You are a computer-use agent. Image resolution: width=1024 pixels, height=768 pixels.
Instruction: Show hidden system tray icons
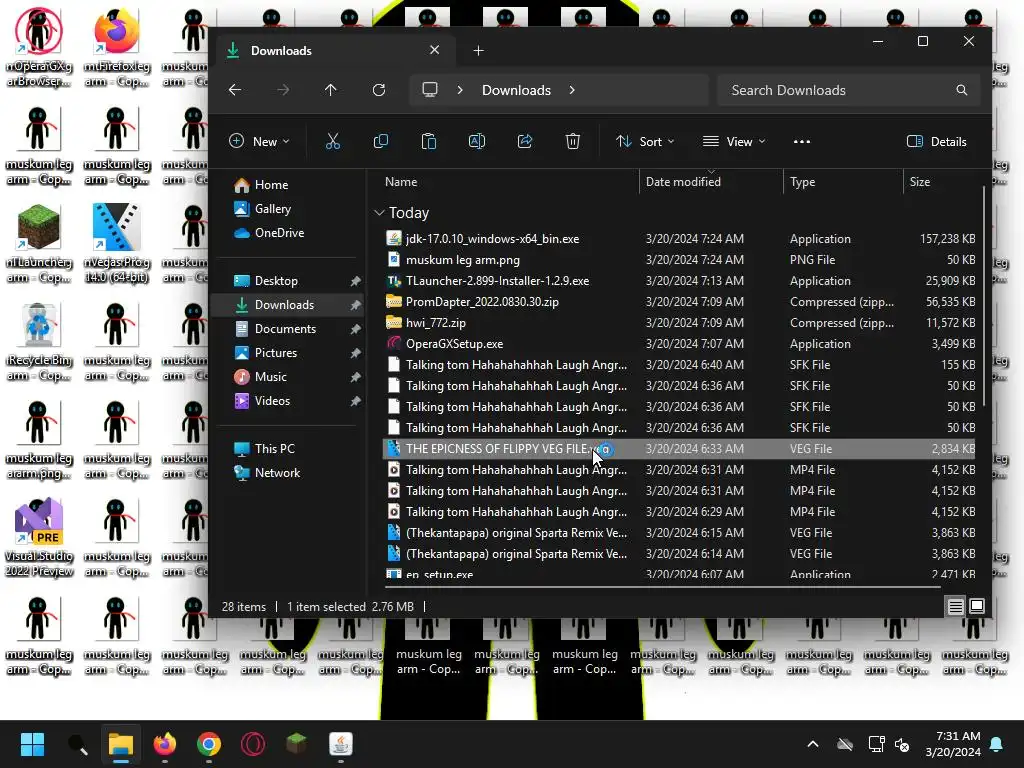point(813,744)
